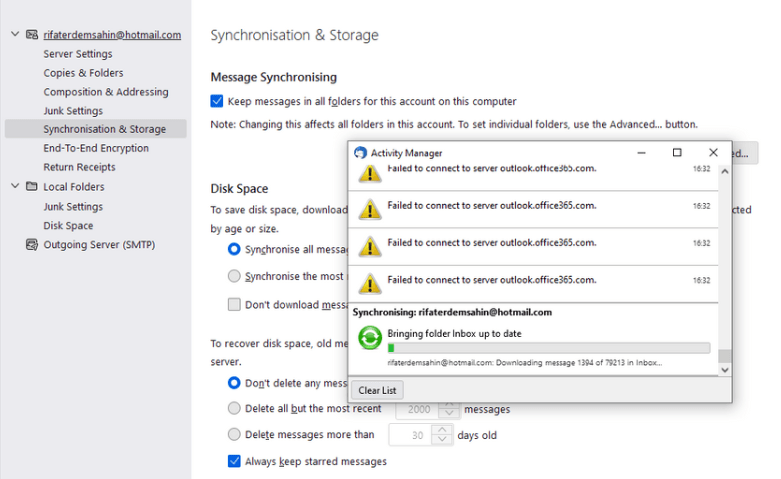Open Disk Space under Local Folders

pos(68,226)
